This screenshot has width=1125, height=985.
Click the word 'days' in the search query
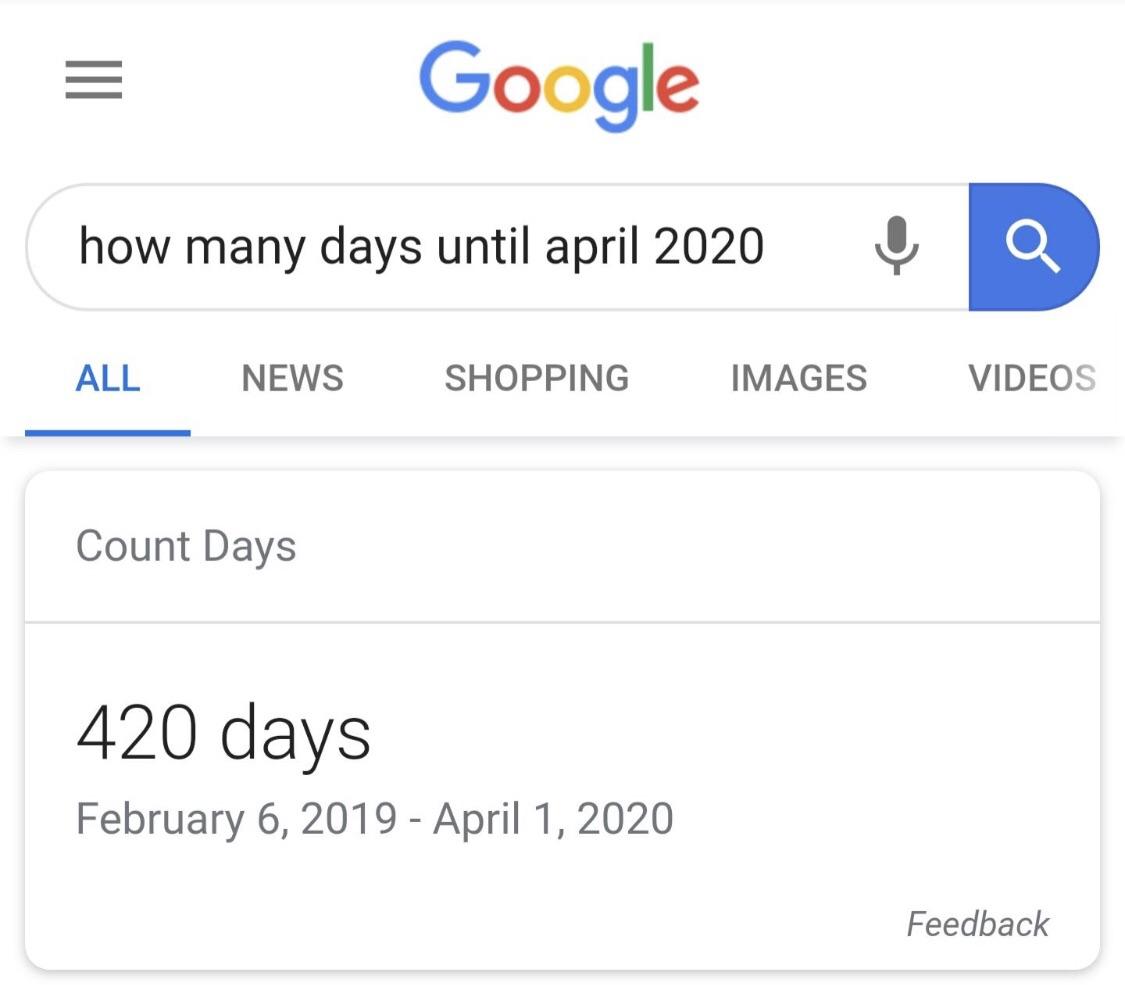click(371, 248)
